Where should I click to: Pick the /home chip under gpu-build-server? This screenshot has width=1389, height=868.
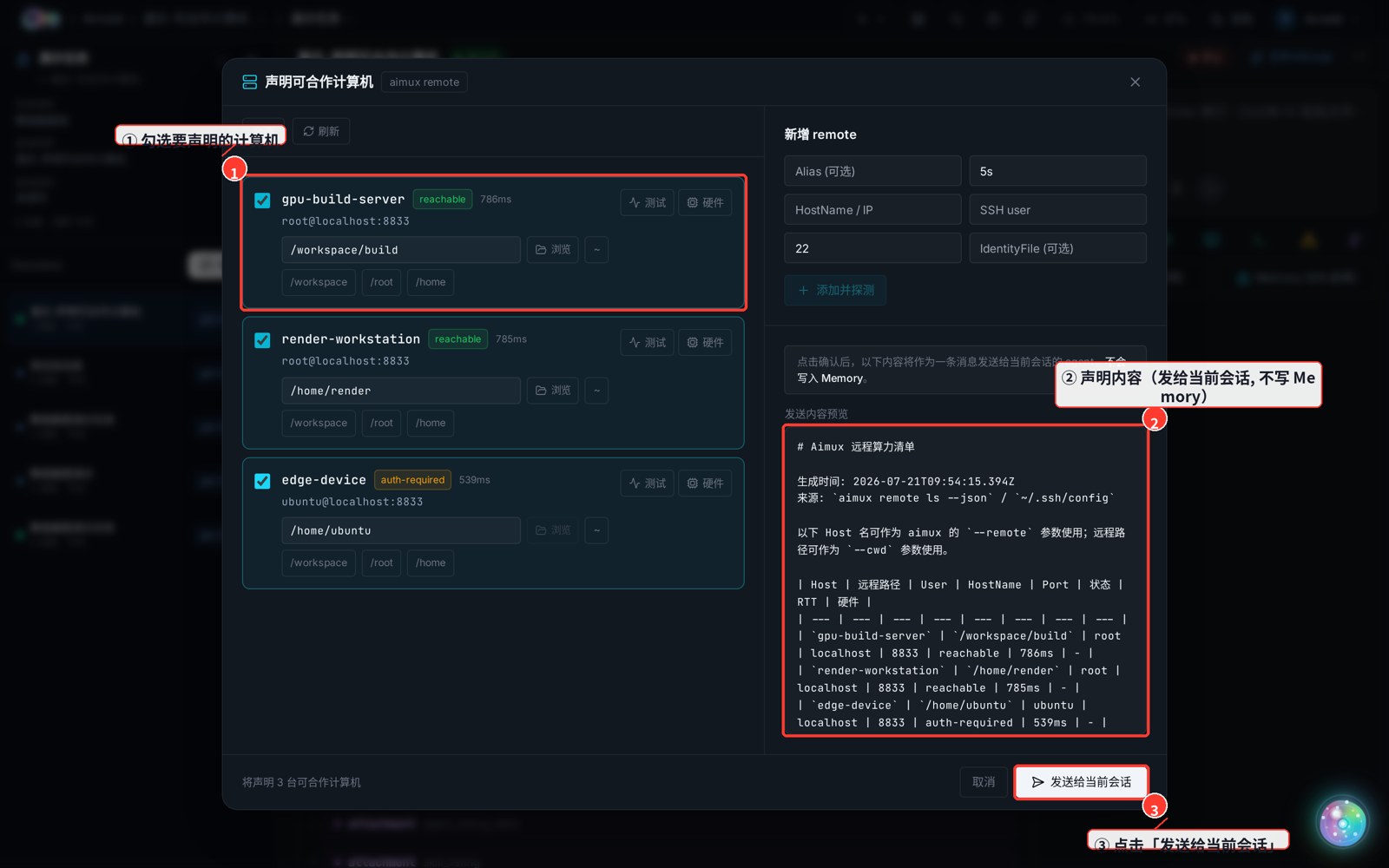(x=431, y=282)
